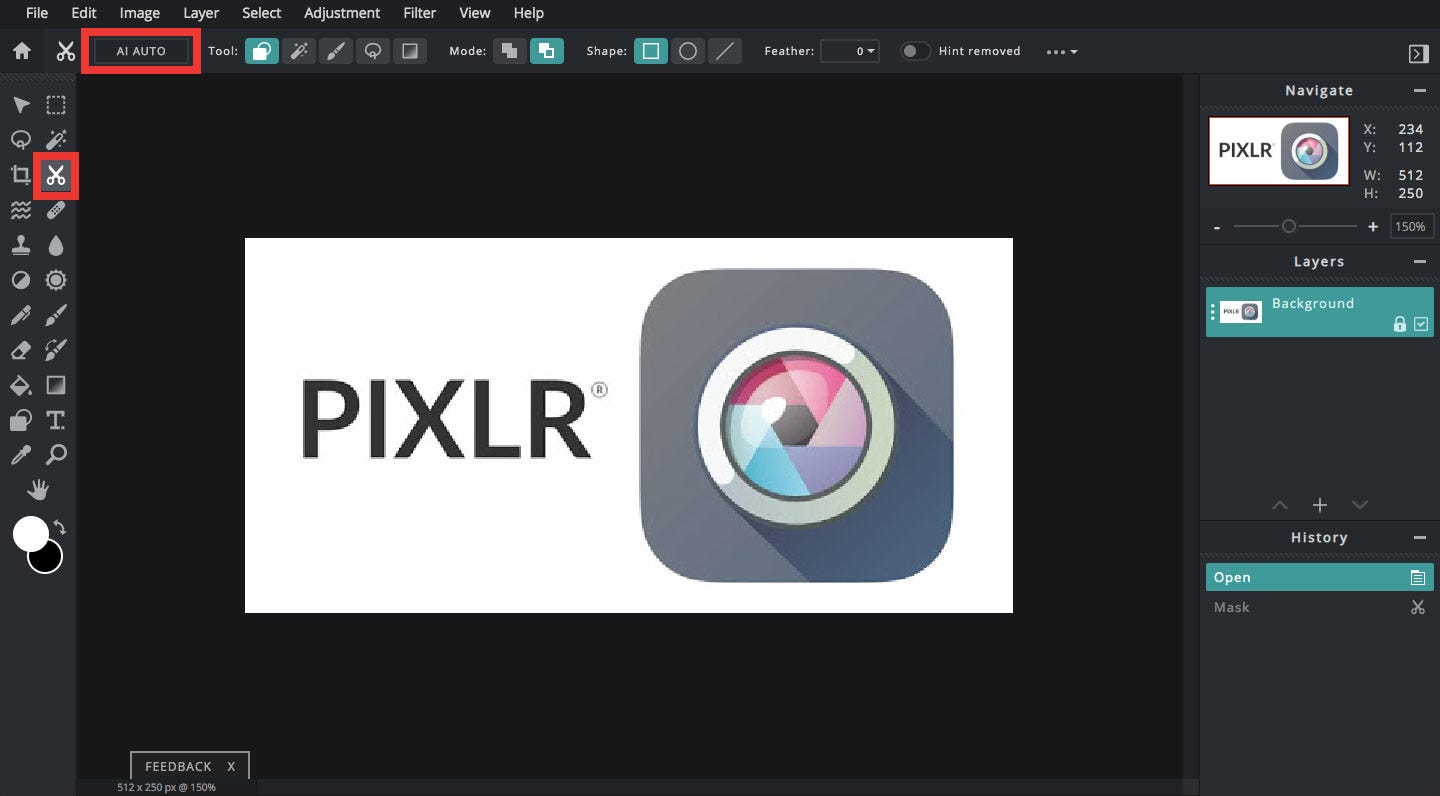The height and width of the screenshot is (796, 1440).
Task: Click the Background layer lock icon
Action: [1400, 324]
